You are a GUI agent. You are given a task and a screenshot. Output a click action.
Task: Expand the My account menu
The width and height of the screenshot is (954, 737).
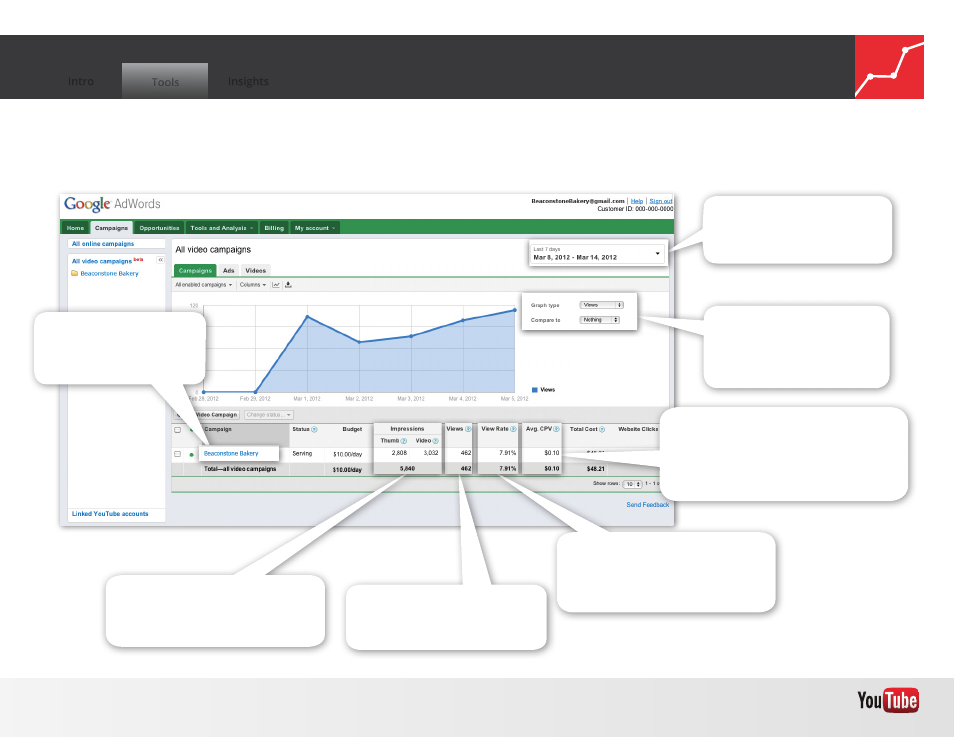click(315, 228)
